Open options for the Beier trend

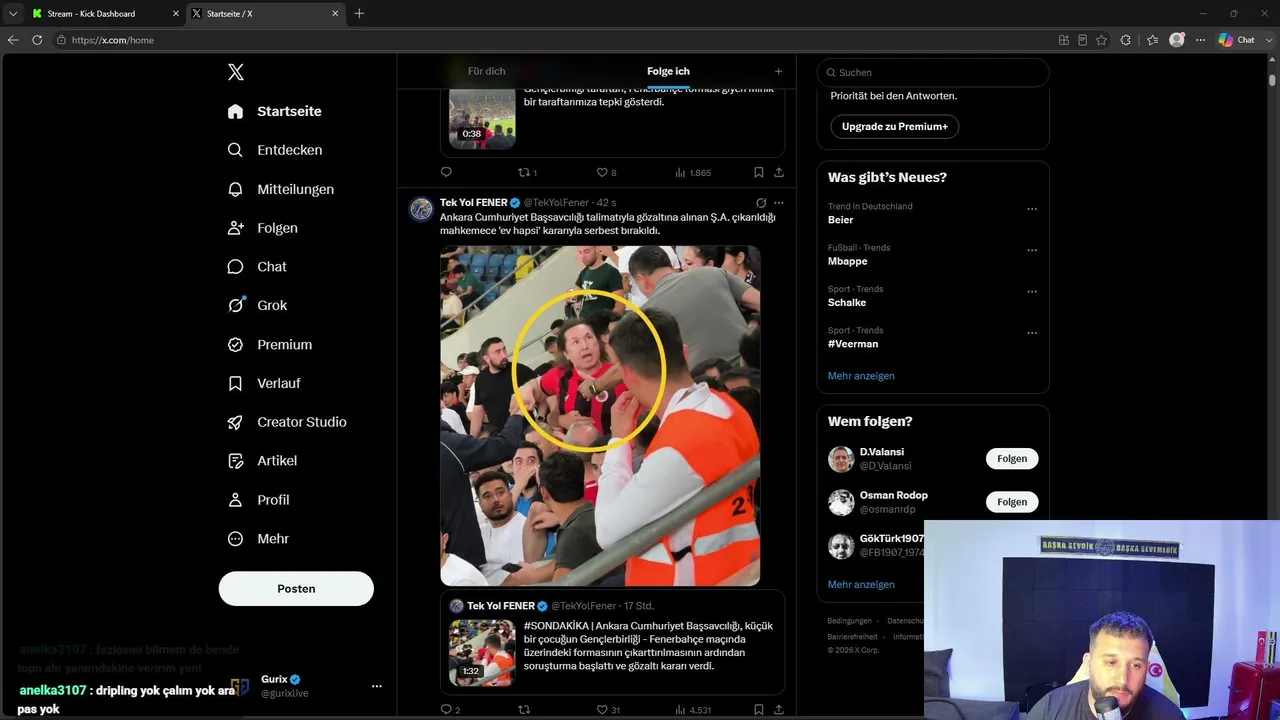coord(1032,209)
